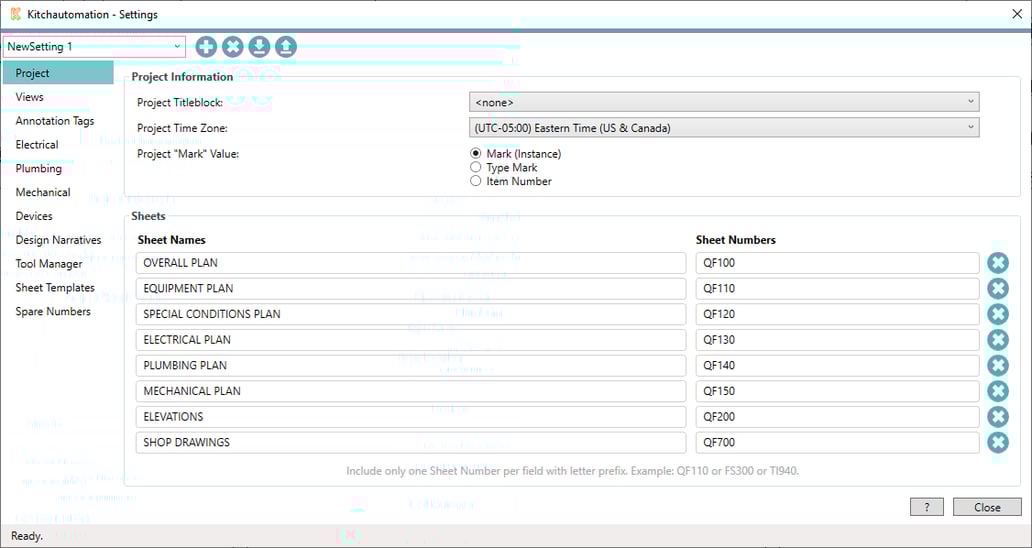The width and height of the screenshot is (1032, 548).
Task: Switch to the Annotation Tags section
Action: coord(55,121)
